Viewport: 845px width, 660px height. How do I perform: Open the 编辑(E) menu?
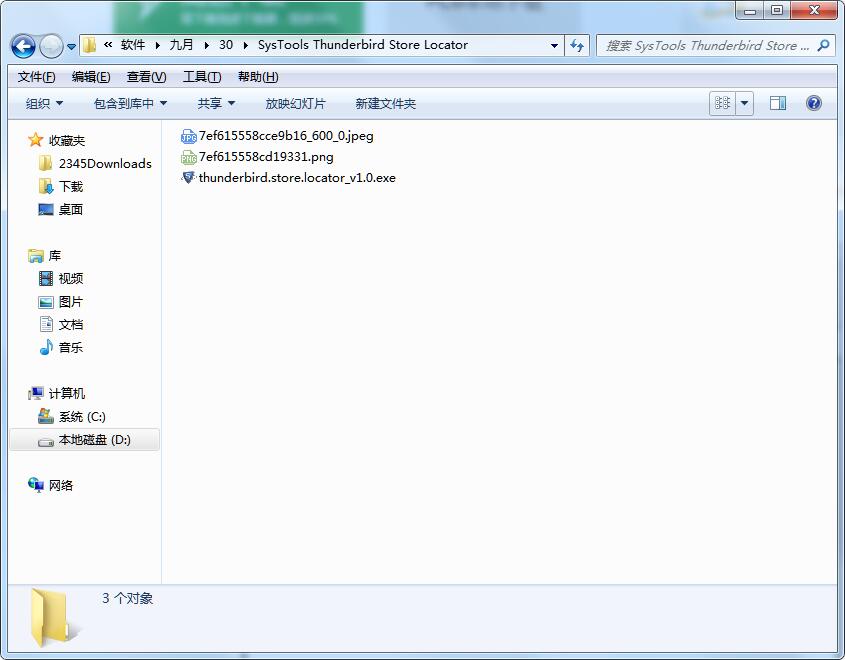tap(91, 77)
